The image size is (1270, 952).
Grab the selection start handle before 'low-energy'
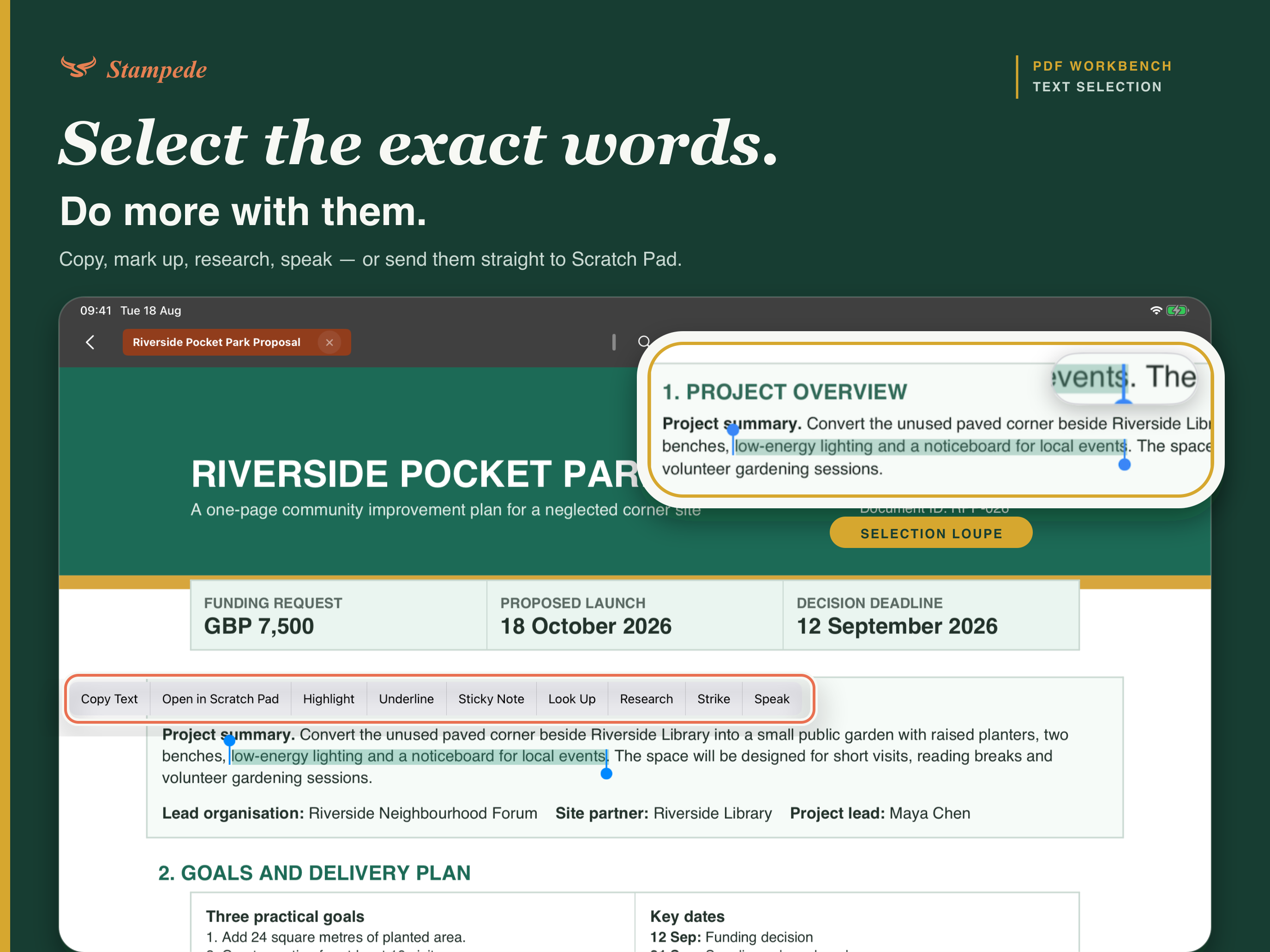[x=230, y=741]
